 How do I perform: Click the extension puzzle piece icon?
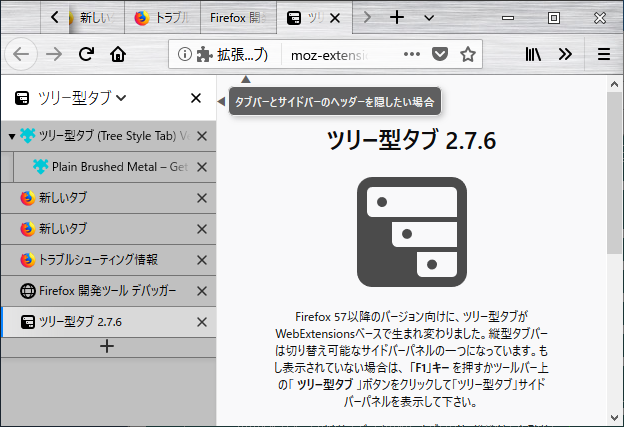pyautogui.click(x=205, y=54)
